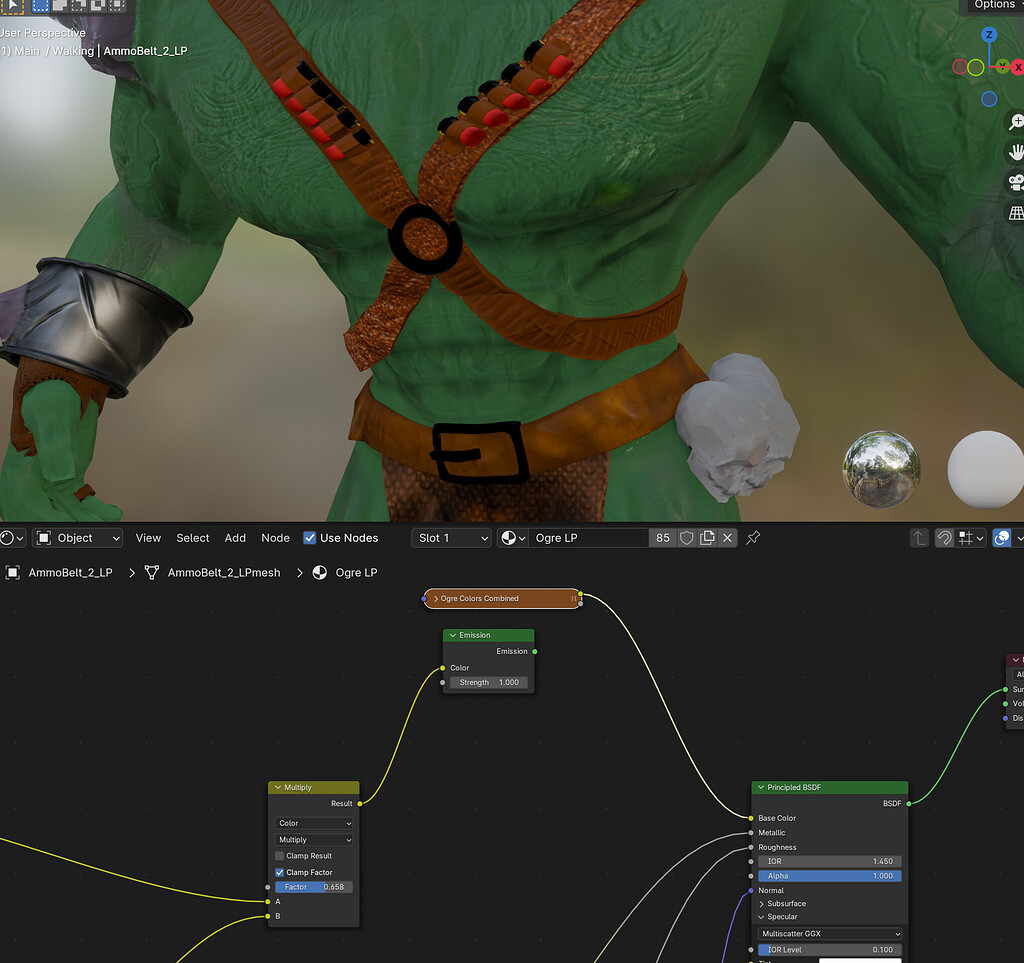Click the pin icon in the shader editor header
The height and width of the screenshot is (963, 1024).
pyautogui.click(x=752, y=537)
